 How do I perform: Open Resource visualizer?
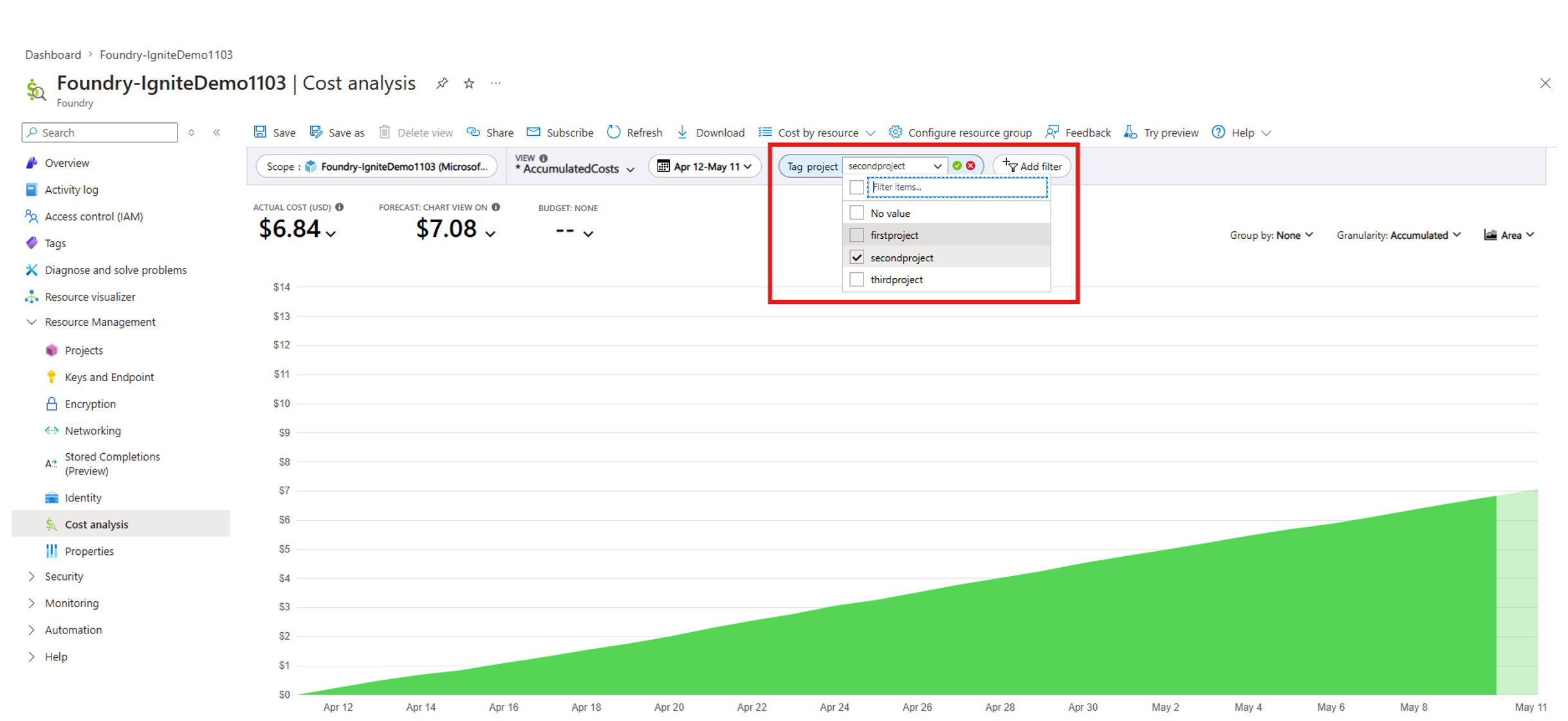tap(90, 297)
